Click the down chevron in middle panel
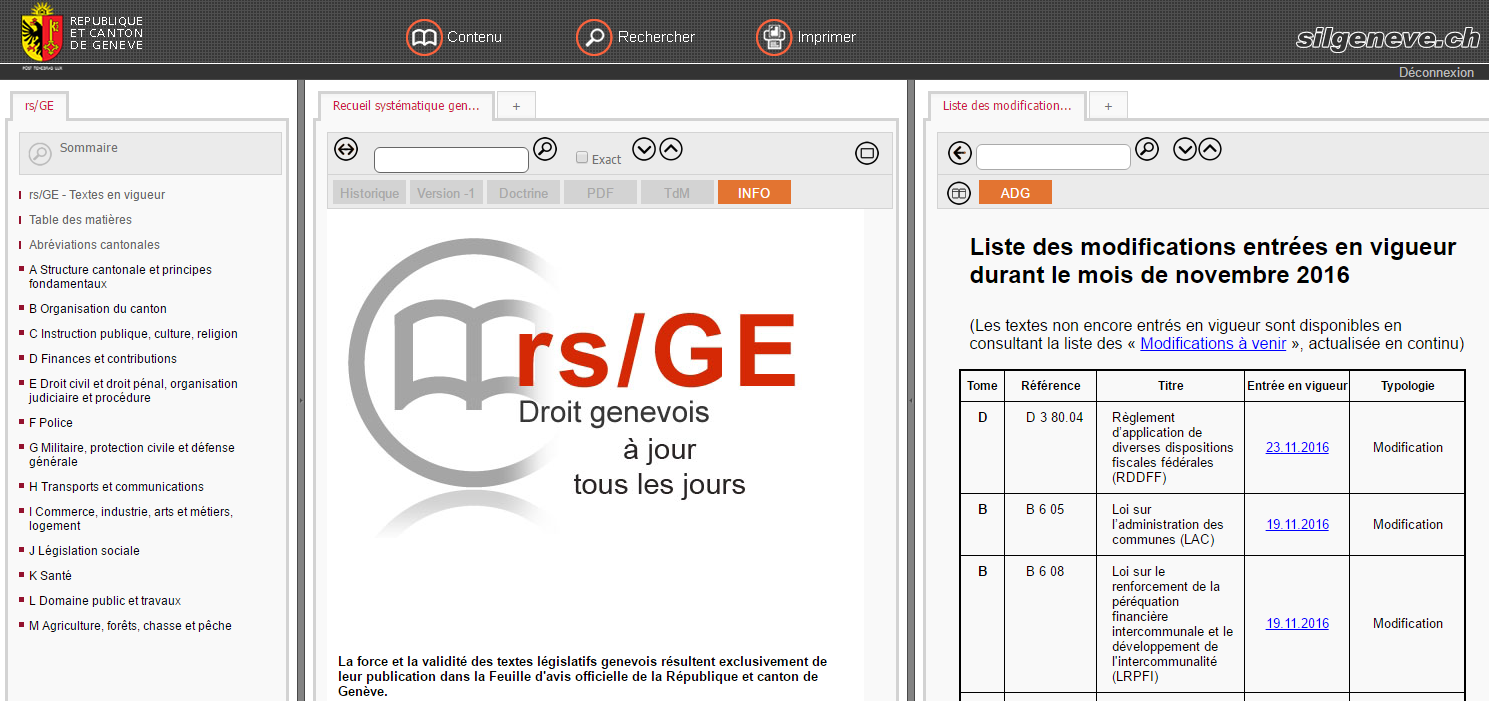This screenshot has height=701, width=1489. pyautogui.click(x=644, y=150)
